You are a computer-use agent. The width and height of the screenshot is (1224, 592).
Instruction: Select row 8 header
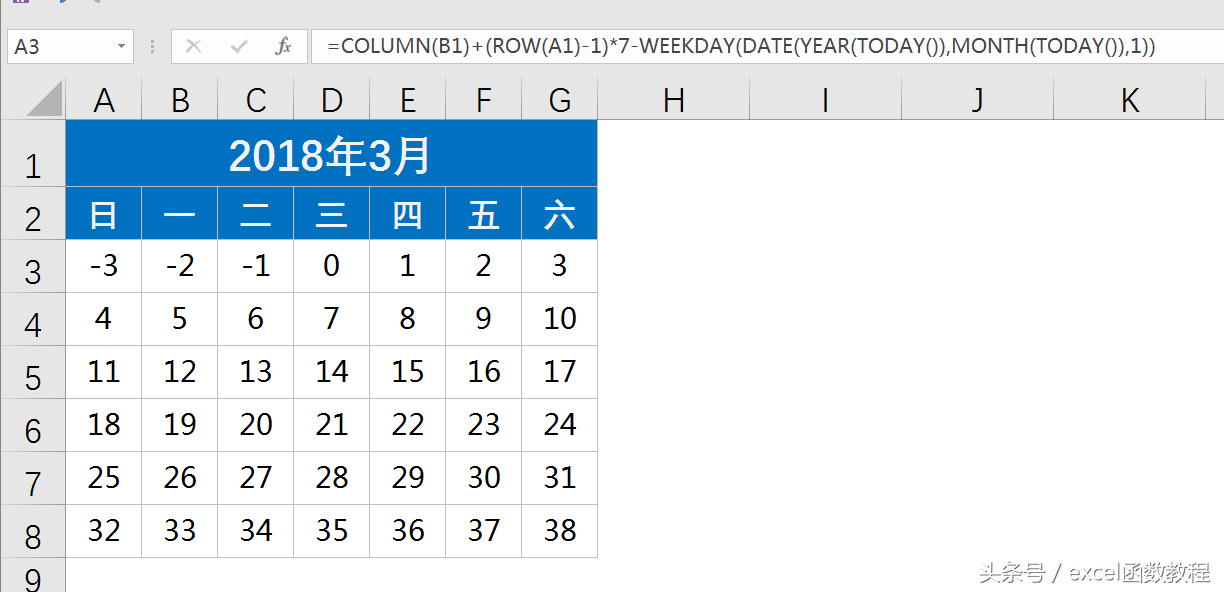point(33,532)
